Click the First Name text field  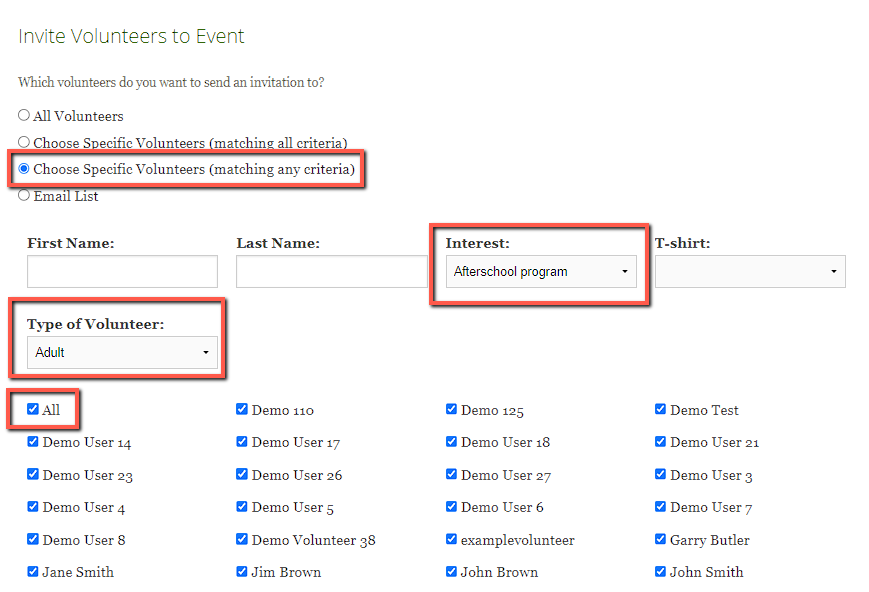pos(122,271)
